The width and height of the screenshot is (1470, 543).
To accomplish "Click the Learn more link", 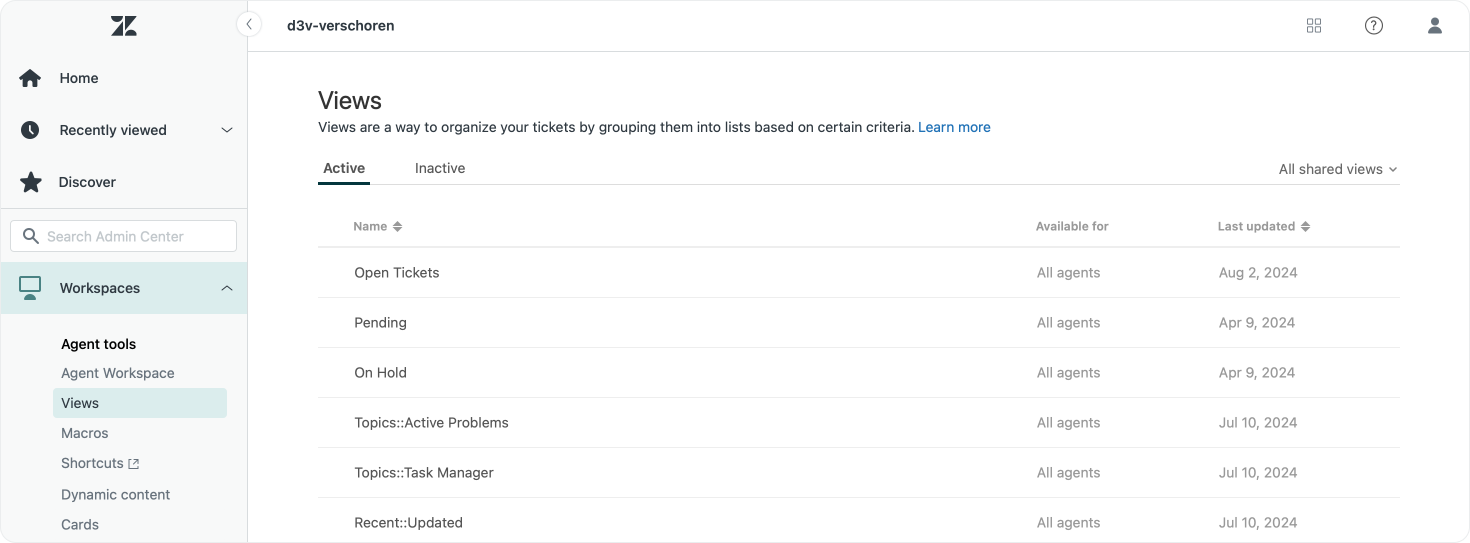I will (x=954, y=127).
